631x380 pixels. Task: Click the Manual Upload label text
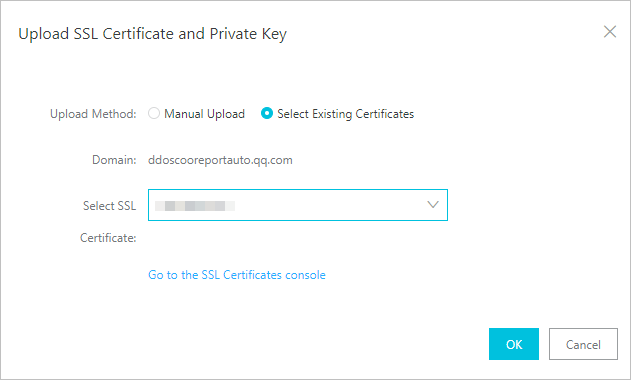[204, 114]
